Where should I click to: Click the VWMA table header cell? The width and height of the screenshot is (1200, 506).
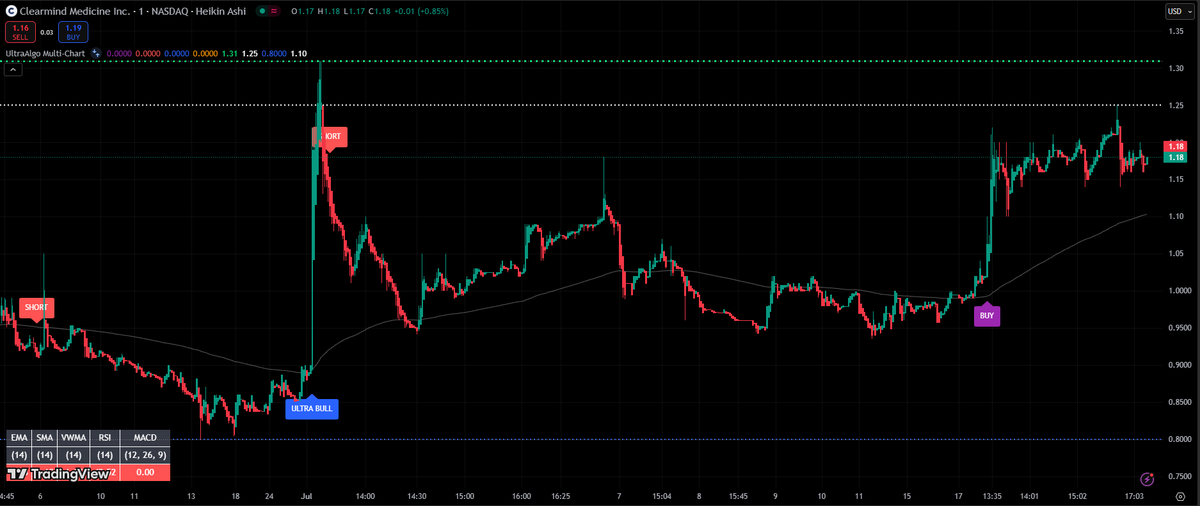tap(72, 437)
